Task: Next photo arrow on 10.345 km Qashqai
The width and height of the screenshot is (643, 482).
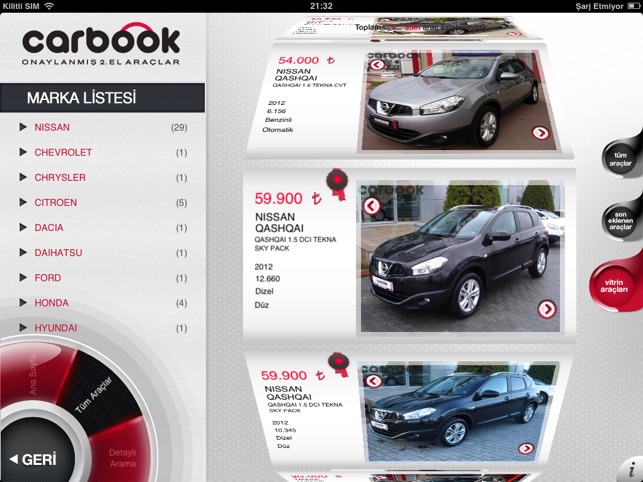Action: [526, 449]
